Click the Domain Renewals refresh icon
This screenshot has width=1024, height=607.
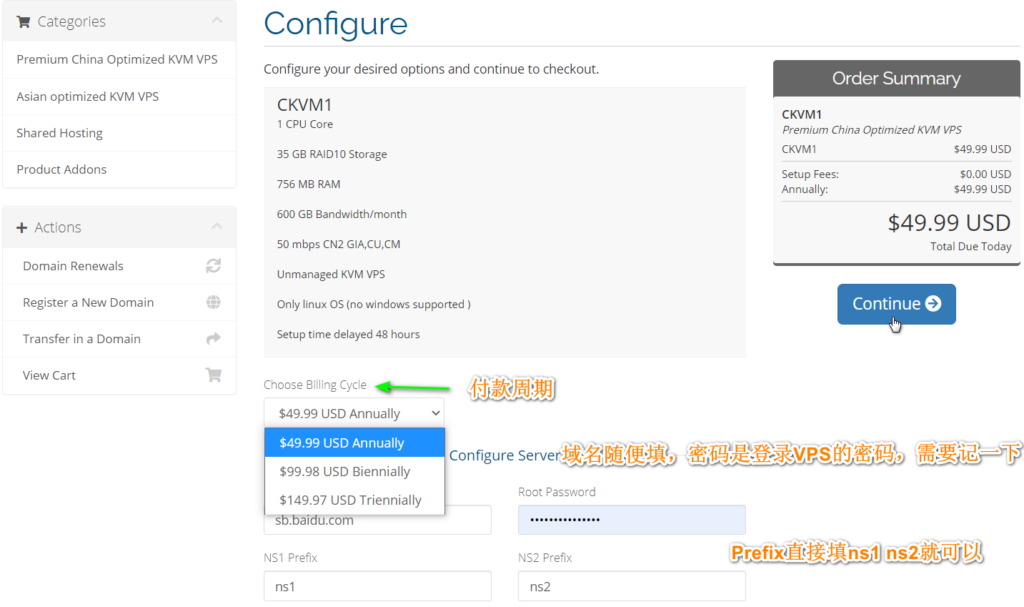coord(214,266)
